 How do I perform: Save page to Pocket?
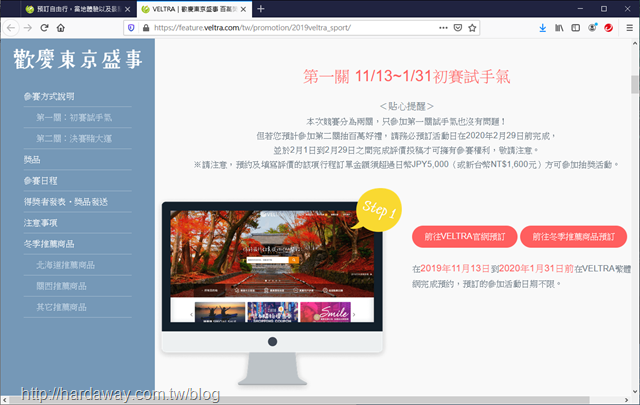458,28
